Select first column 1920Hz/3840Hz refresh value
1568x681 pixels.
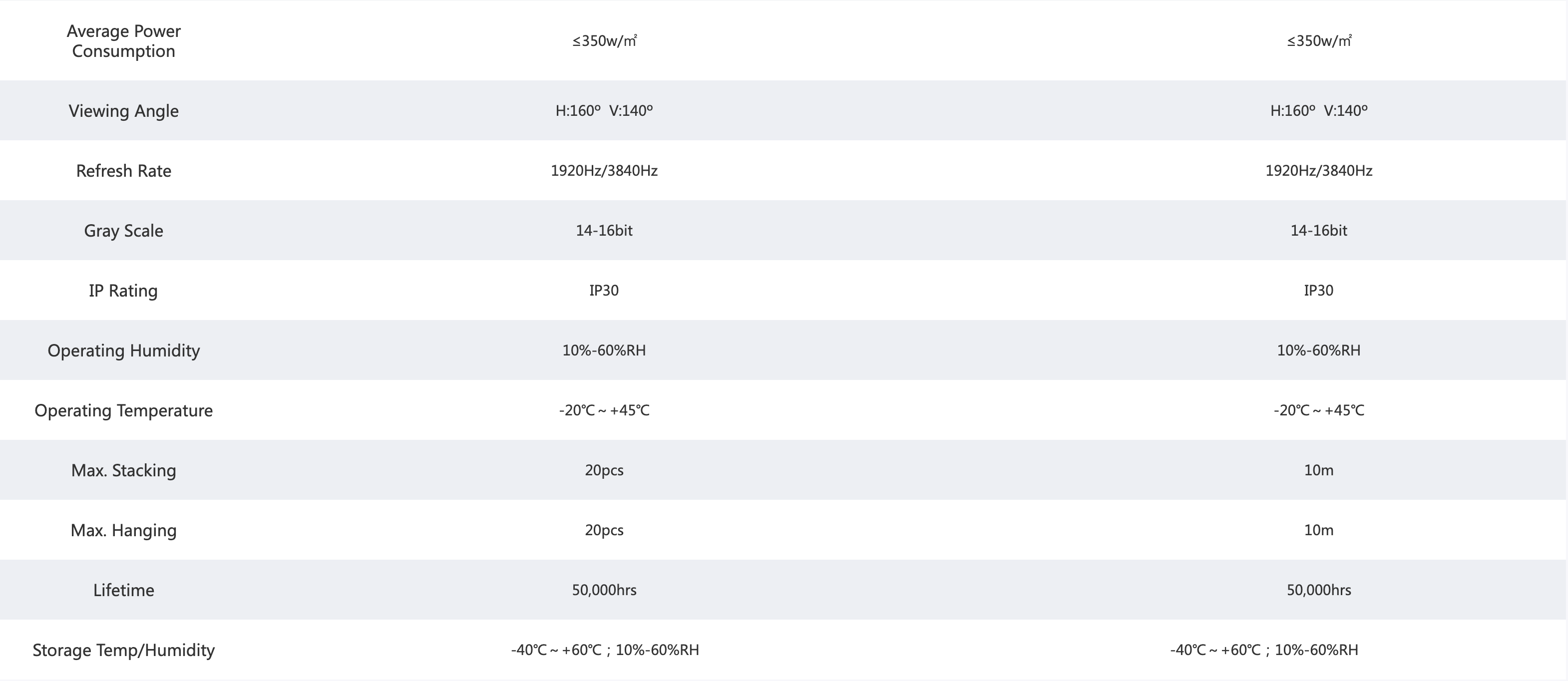604,170
